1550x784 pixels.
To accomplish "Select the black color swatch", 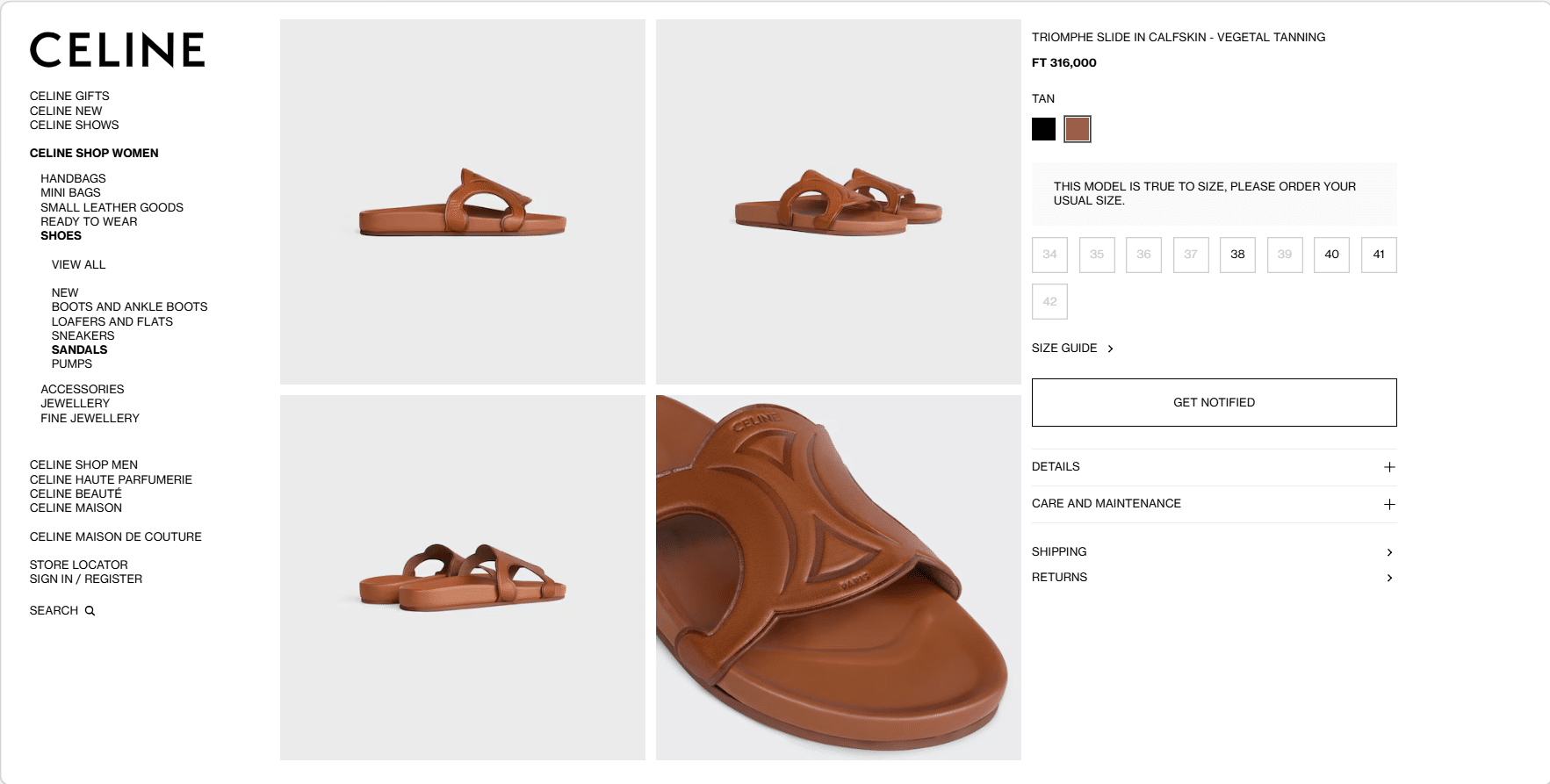I will coord(1043,129).
